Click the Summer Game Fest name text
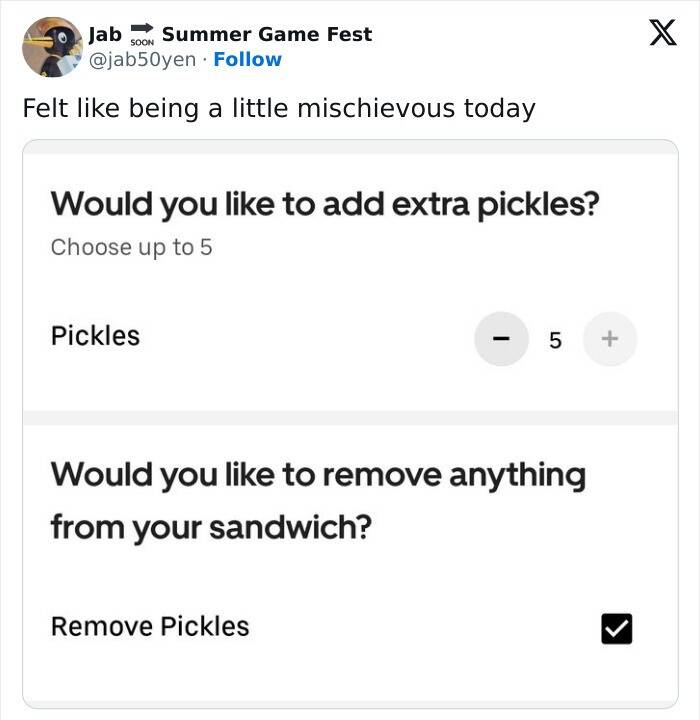The width and height of the screenshot is (700, 720). pyautogui.click(x=267, y=34)
